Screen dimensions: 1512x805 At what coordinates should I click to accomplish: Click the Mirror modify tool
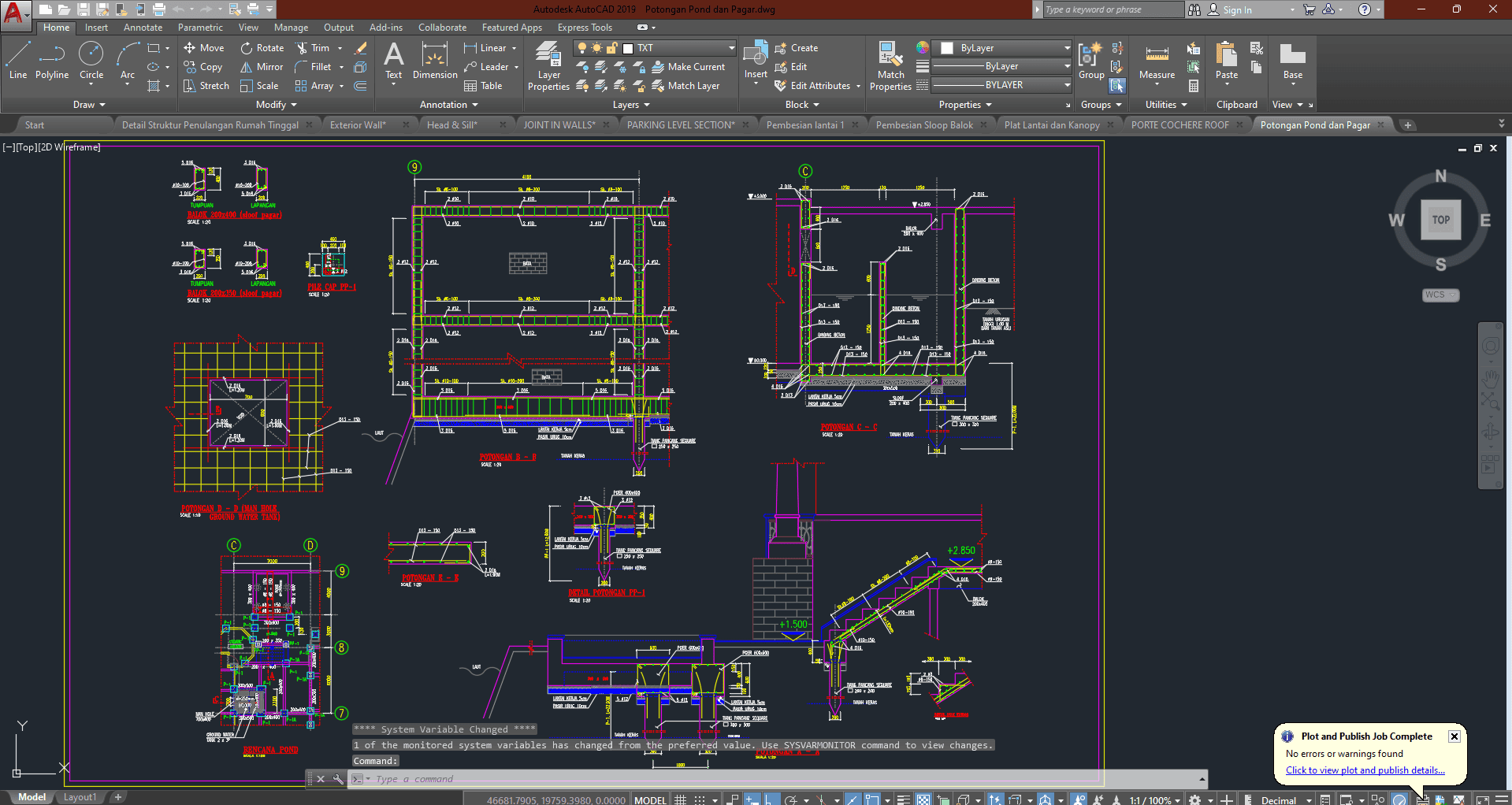(262, 67)
